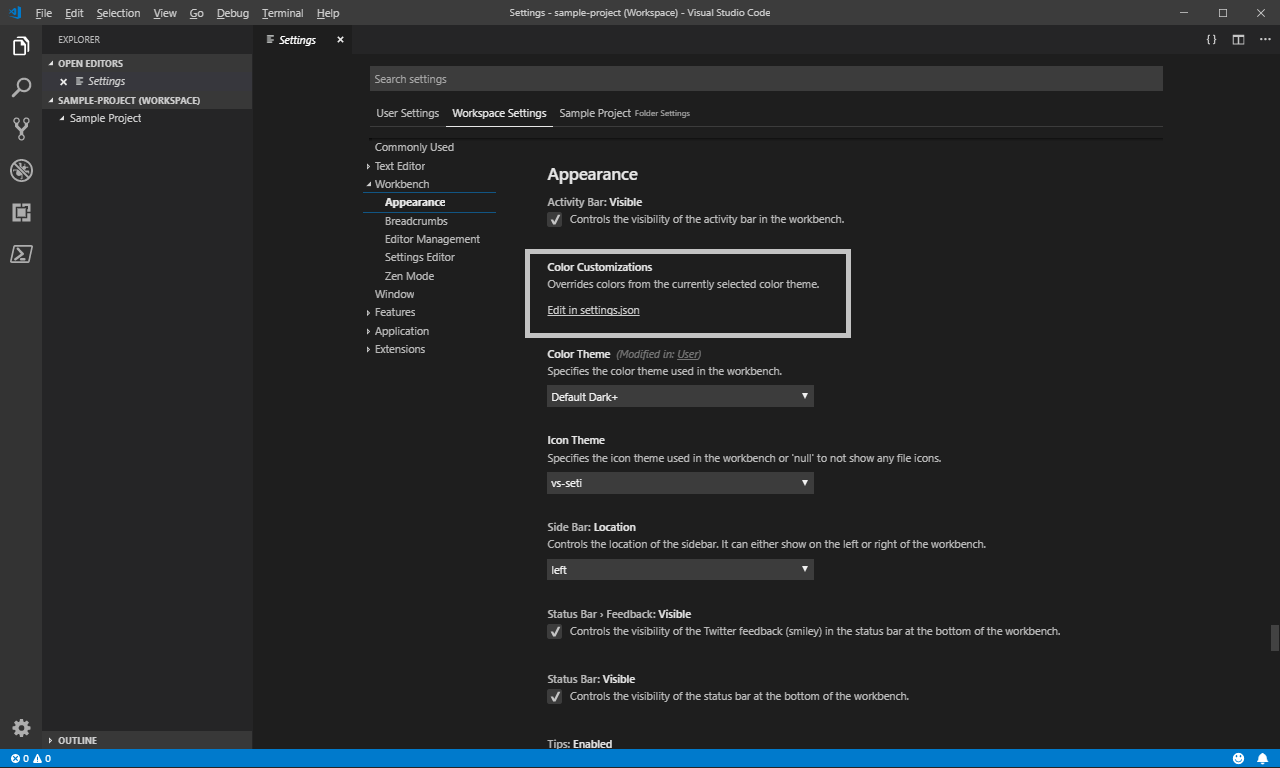Screen dimensions: 1280x768
Task: Open the View menu
Action: pyautogui.click(x=165, y=13)
